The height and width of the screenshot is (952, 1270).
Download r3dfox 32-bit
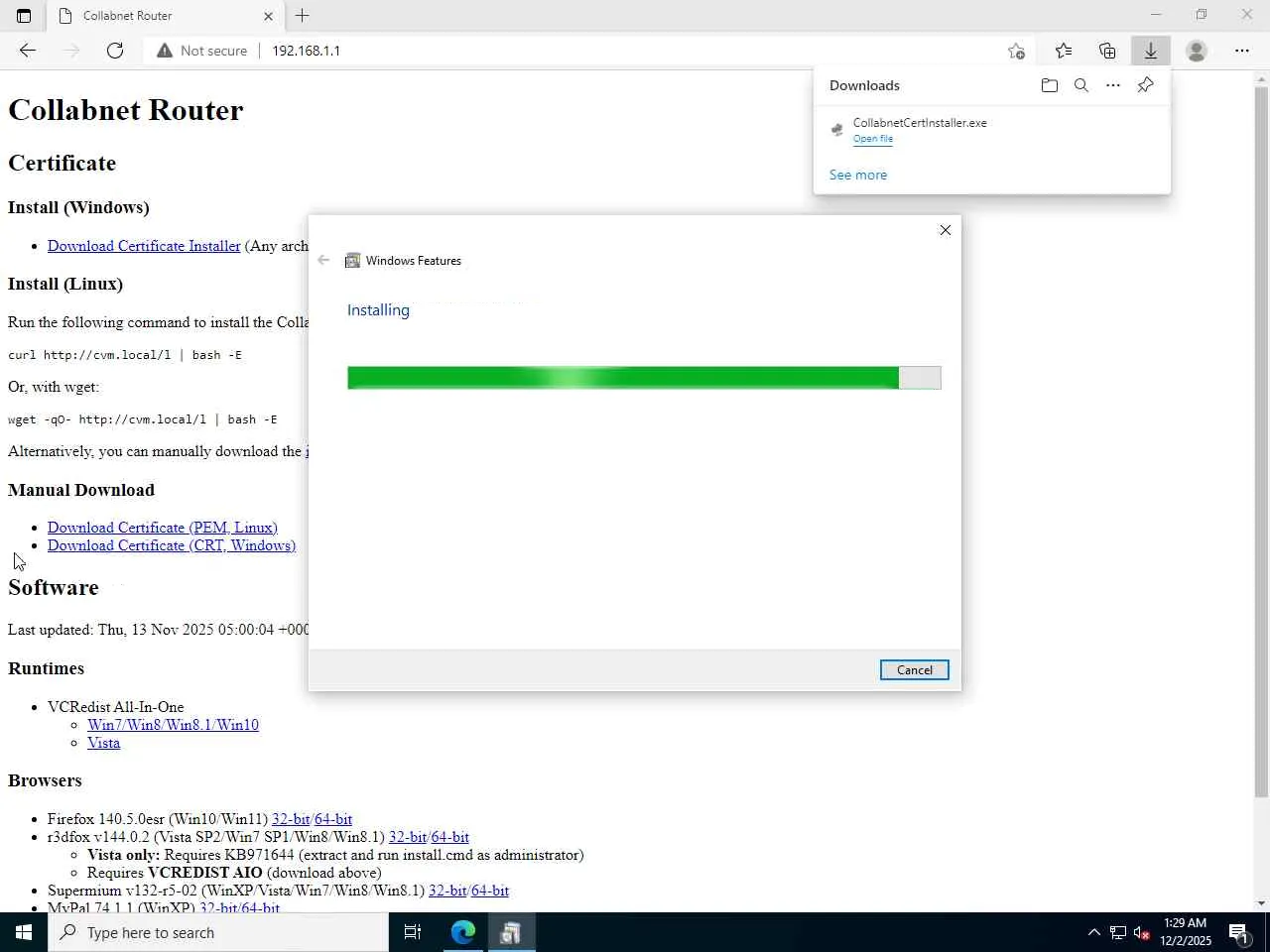click(x=407, y=837)
